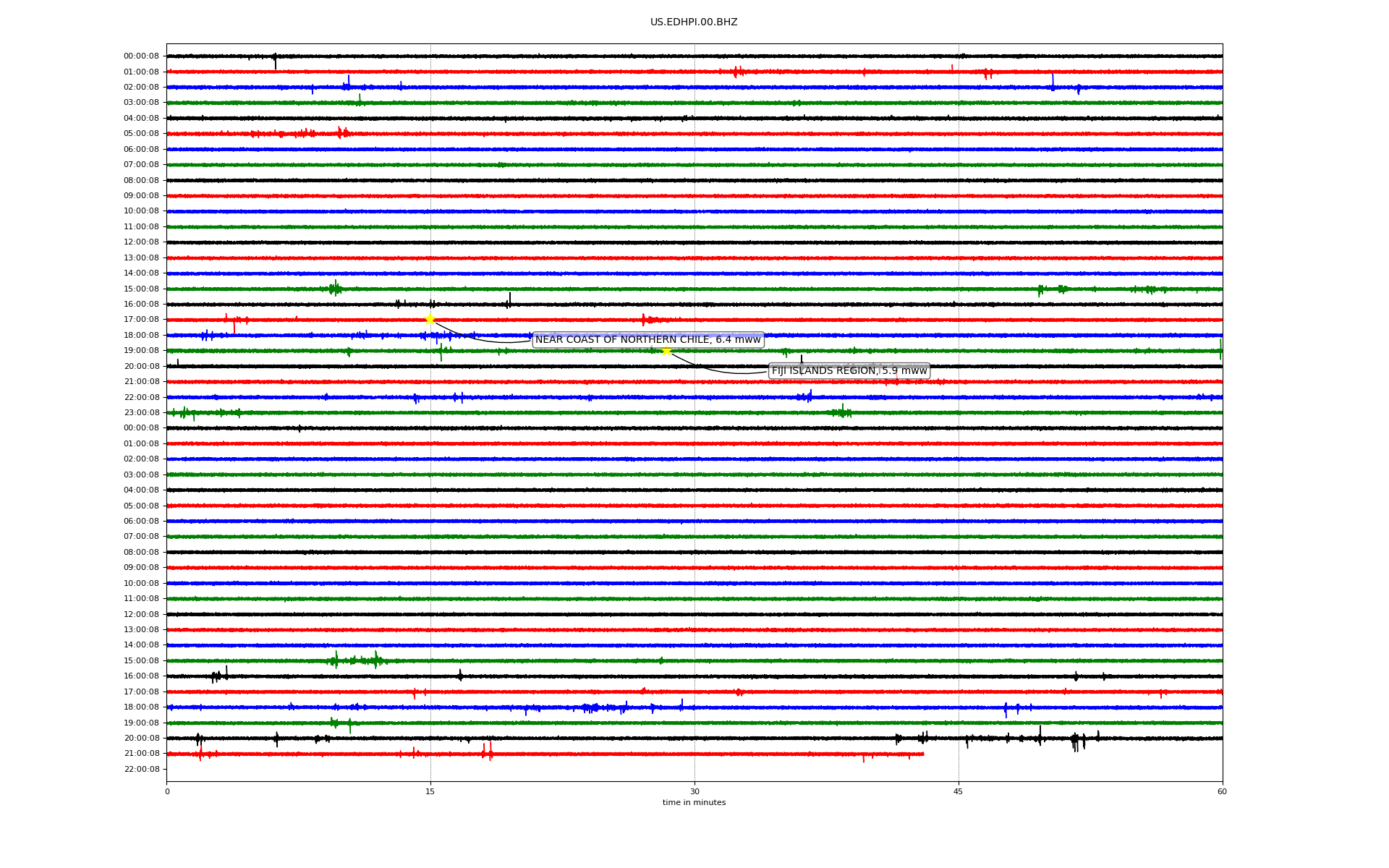Click the topmost 01:00:08 row time label
Viewport: 1389px width, 868px height.
[x=141, y=72]
